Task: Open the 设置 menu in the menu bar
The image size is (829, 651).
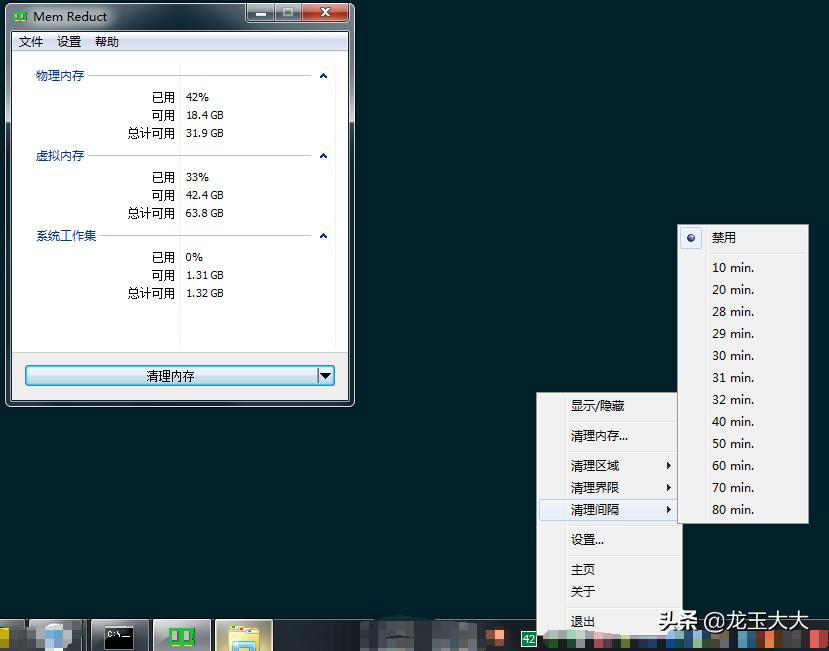Action: [x=68, y=41]
